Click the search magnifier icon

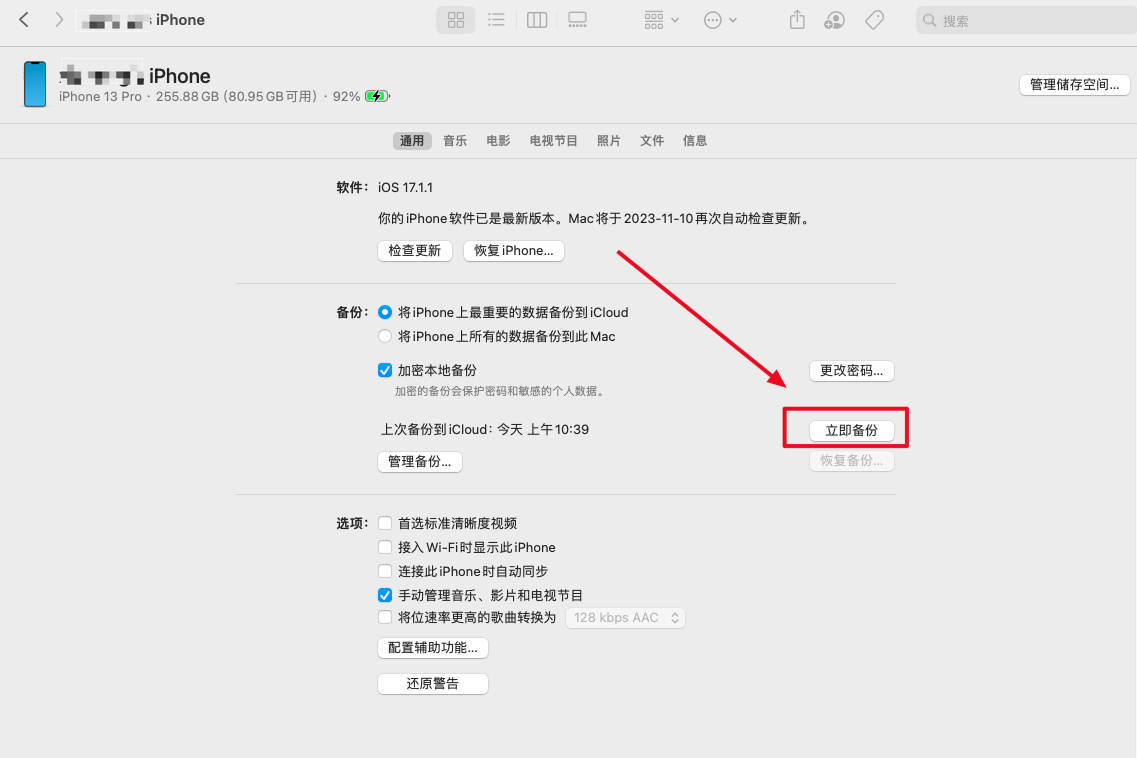point(929,20)
